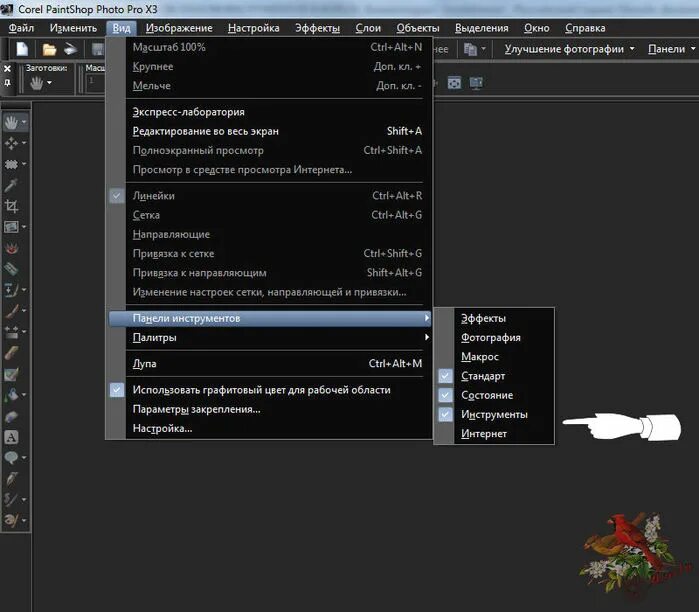Open the Слои menu

368,28
